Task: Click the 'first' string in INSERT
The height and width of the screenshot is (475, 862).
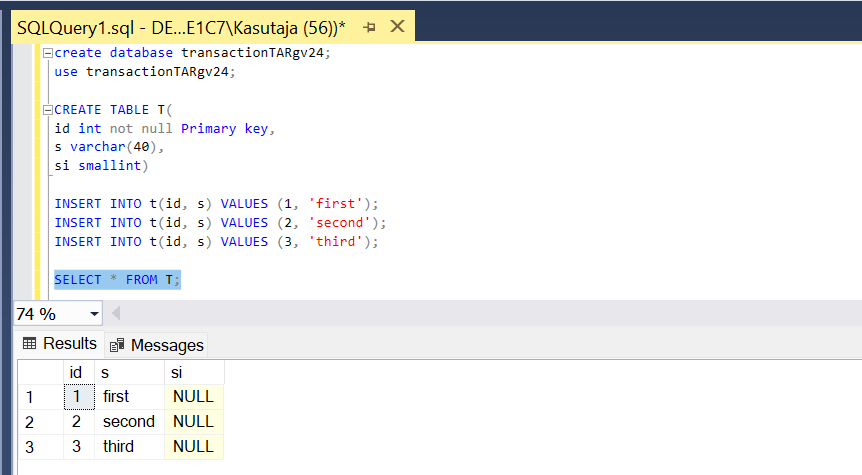Action: pos(335,204)
